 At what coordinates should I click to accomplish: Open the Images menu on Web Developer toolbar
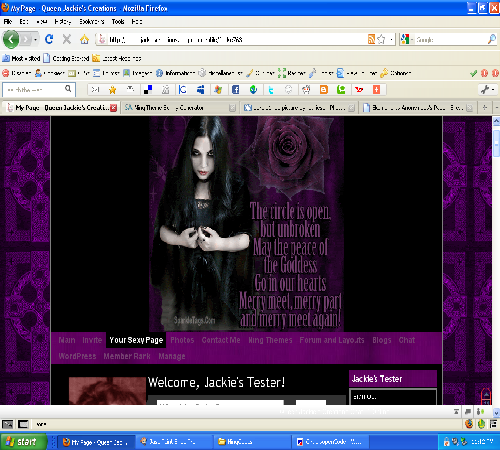tap(138, 73)
